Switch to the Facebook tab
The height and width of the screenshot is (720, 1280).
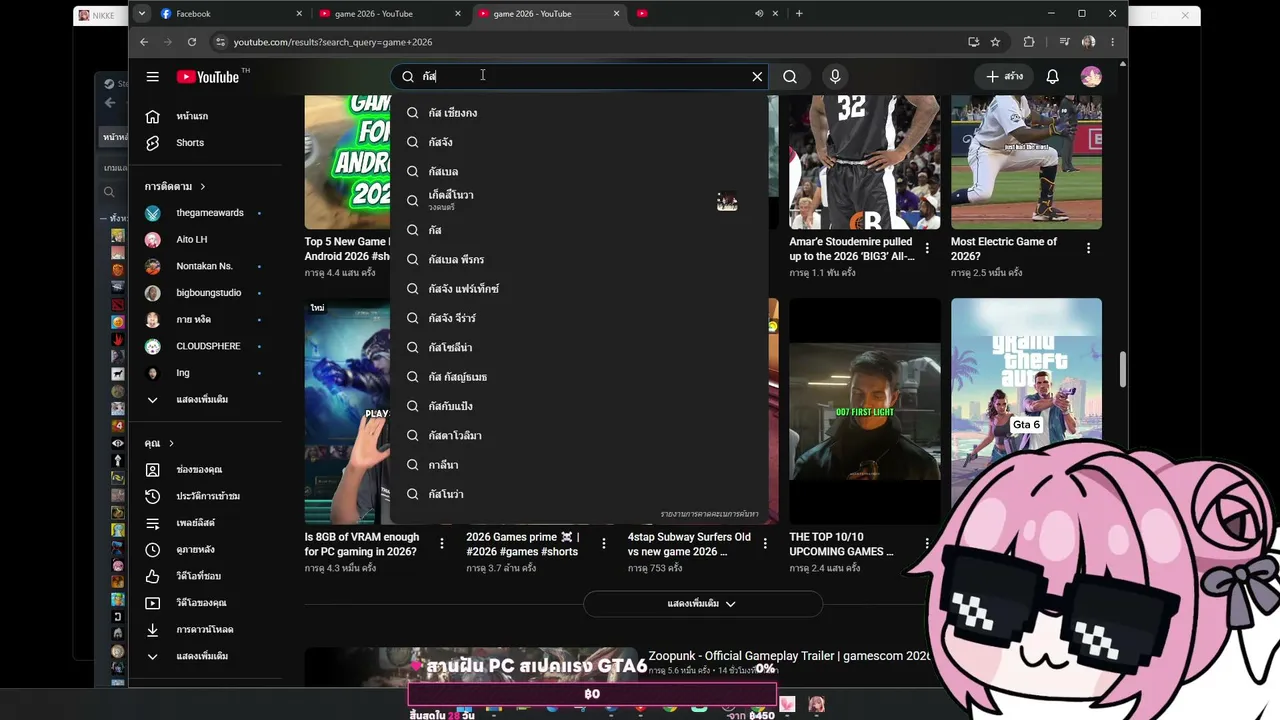[231, 14]
